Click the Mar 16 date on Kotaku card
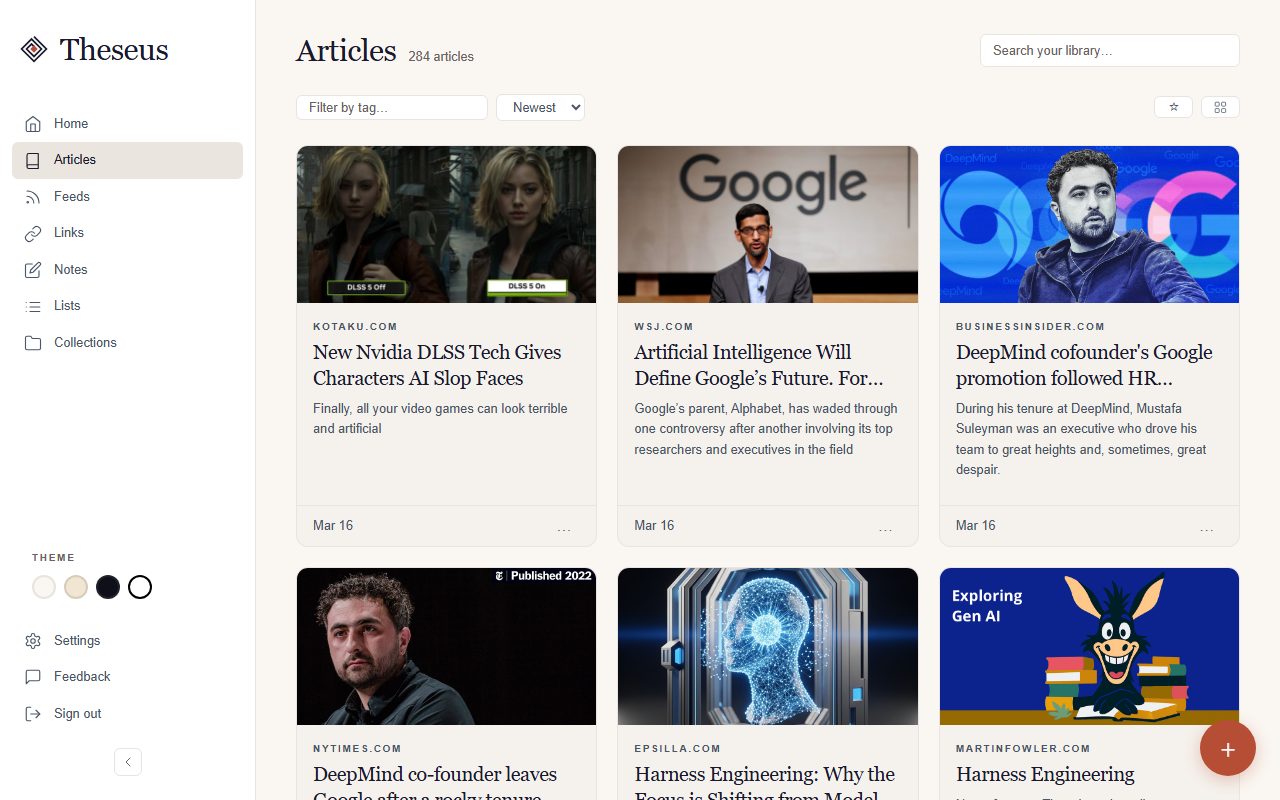The image size is (1280, 800). point(333,526)
